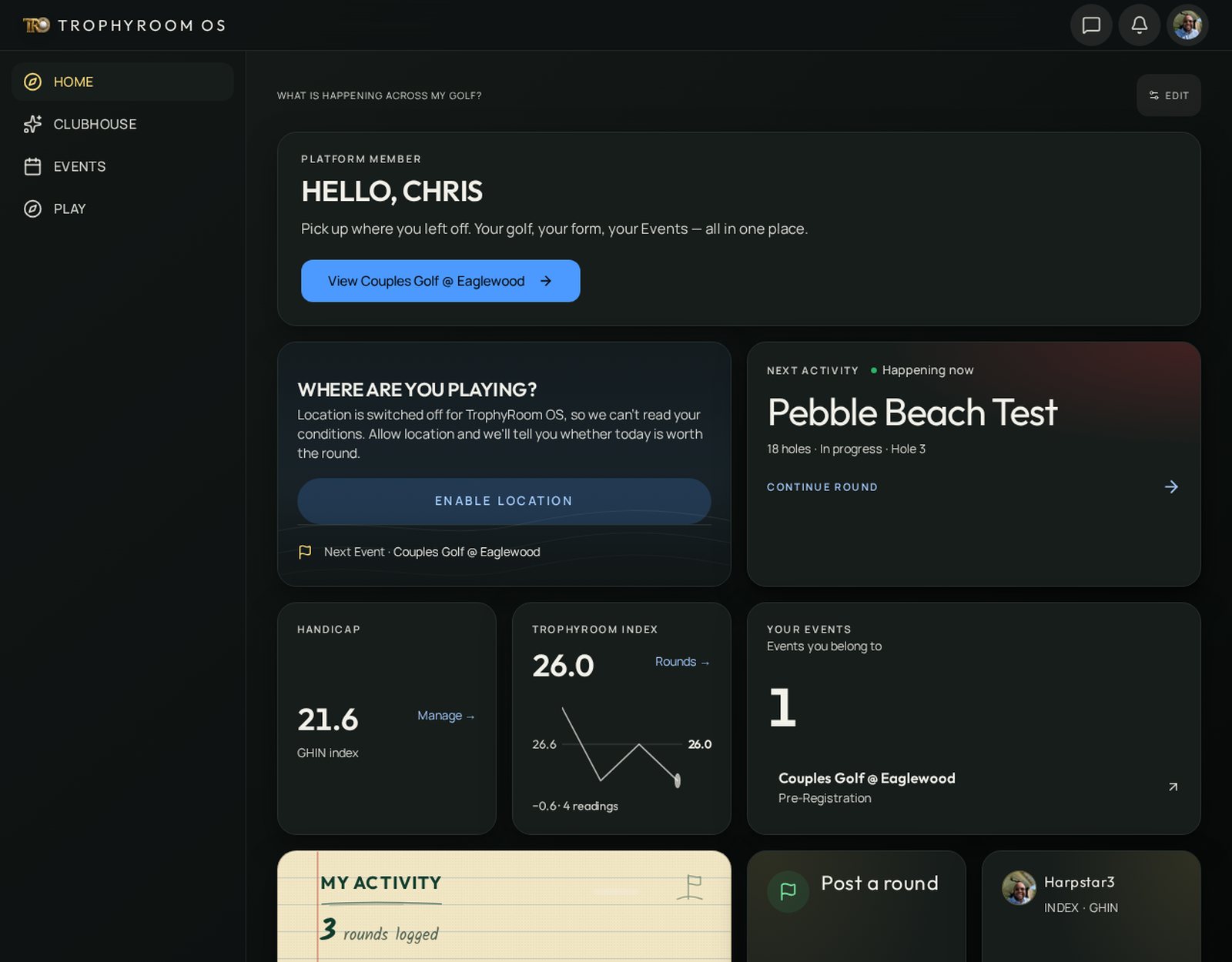This screenshot has width=1232, height=962.
Task: Click the Post a round card
Action: pyautogui.click(x=856, y=907)
